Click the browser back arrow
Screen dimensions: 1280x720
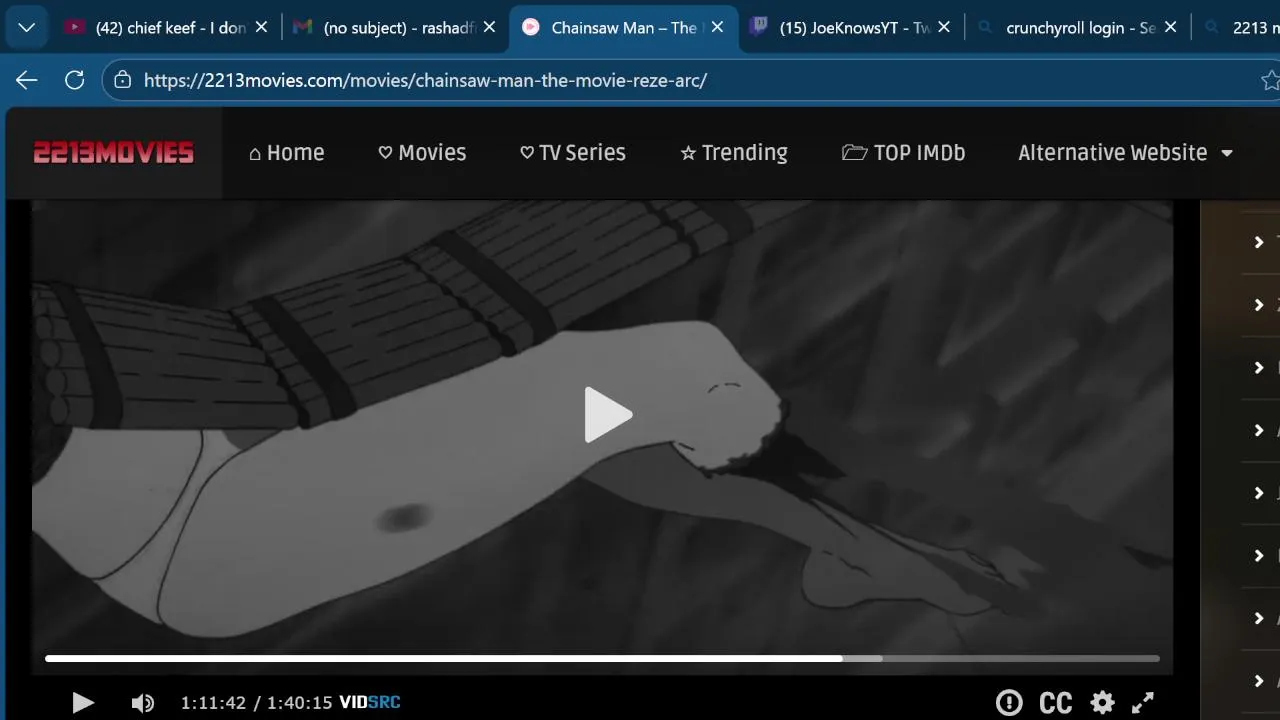click(x=27, y=80)
